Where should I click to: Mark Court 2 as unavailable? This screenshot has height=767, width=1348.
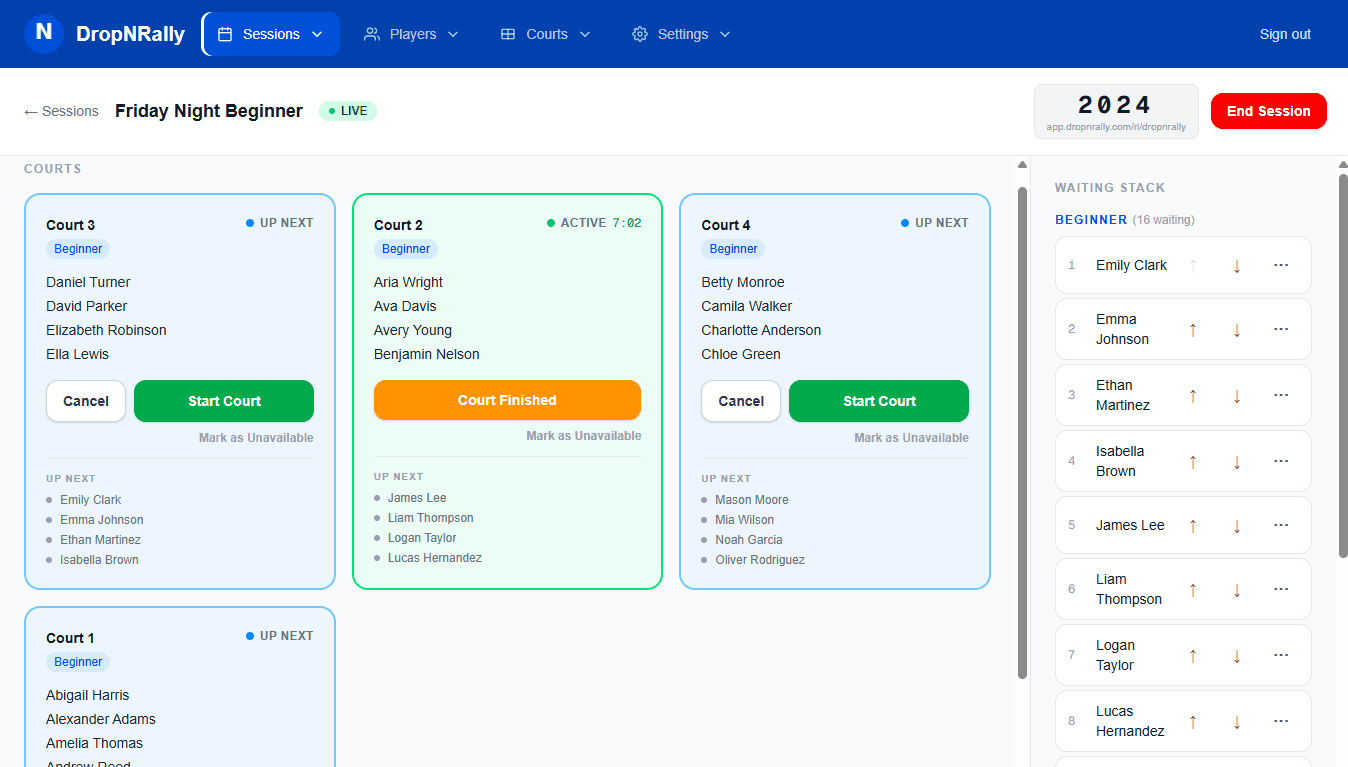click(584, 436)
